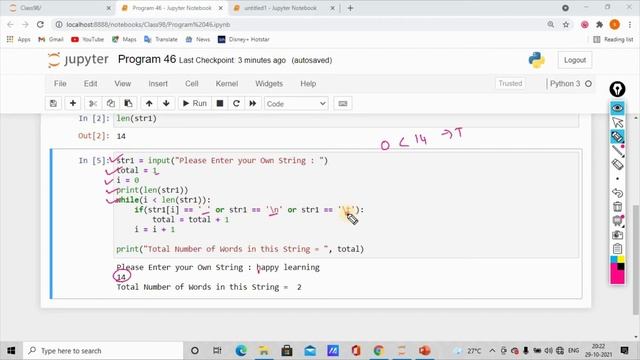Click the clipboard icon in annotation bar
The height and width of the screenshot is (360, 640).
click(x=617, y=249)
